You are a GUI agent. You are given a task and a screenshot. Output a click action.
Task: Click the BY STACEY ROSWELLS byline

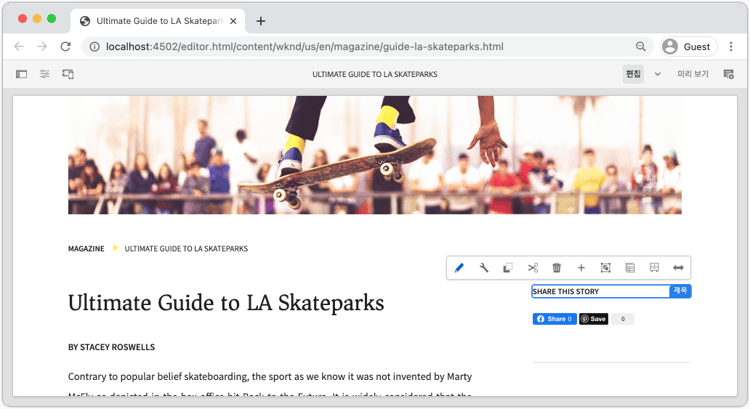pos(111,347)
